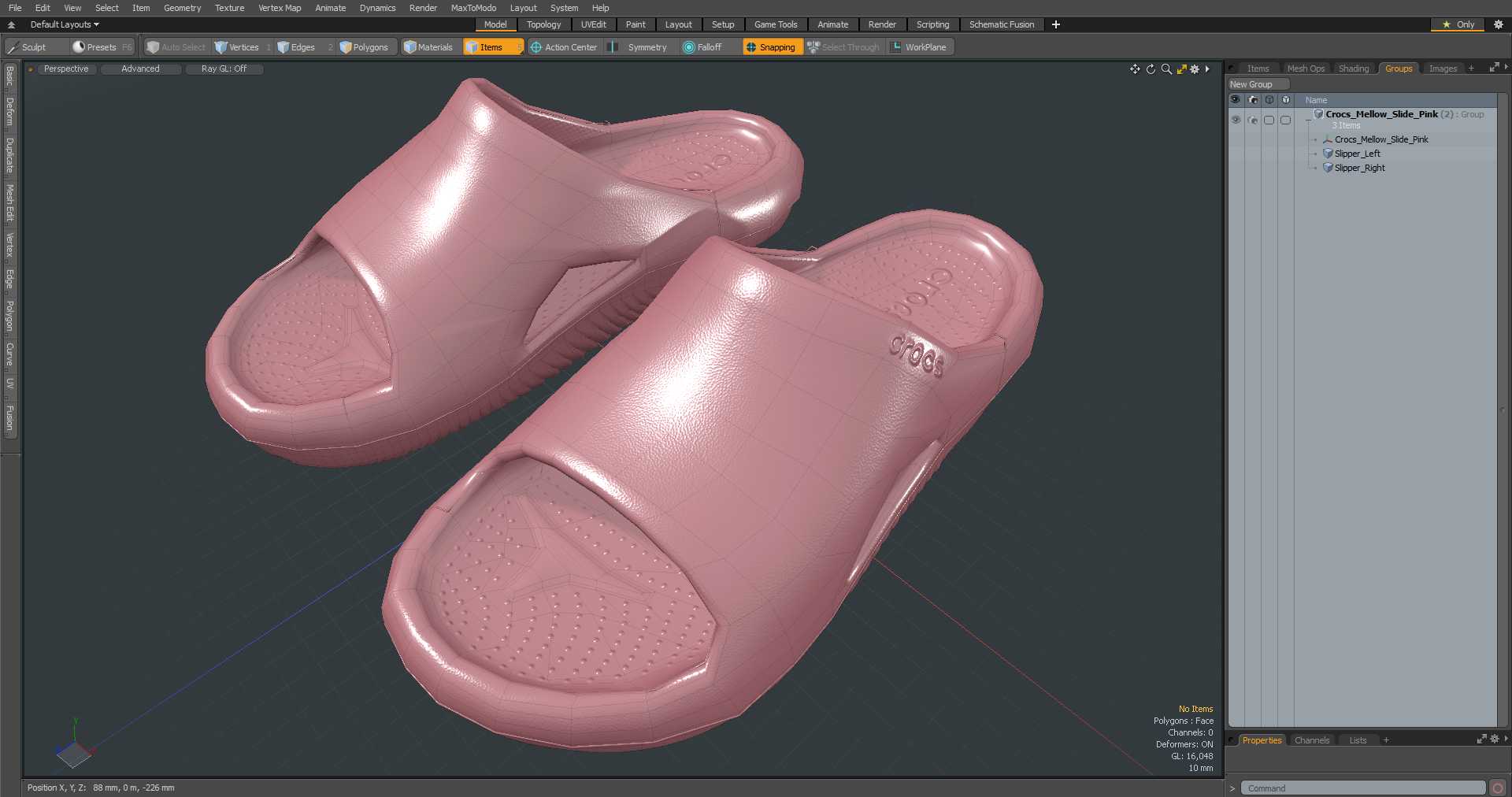Screen dimensions: 1512x797
Task: Open the Presets browser
Action: pyautogui.click(x=102, y=47)
